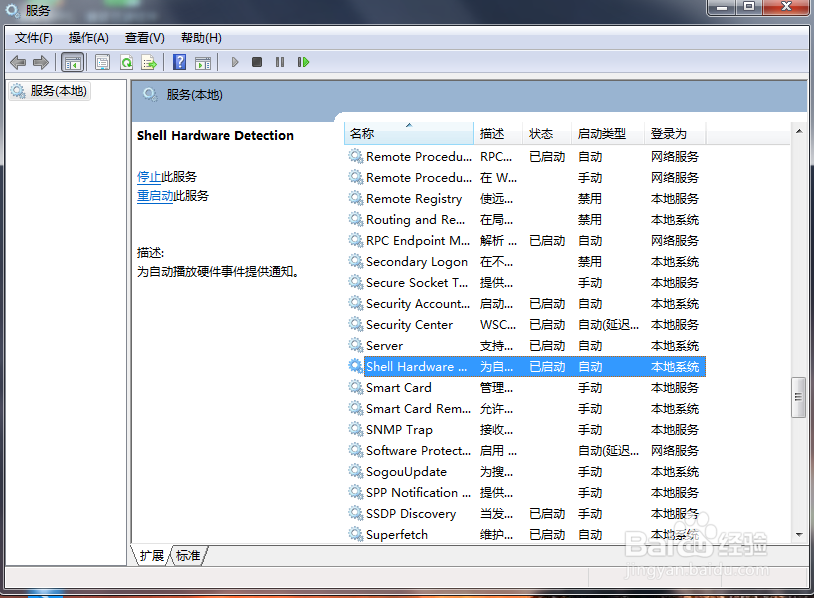Select the Smart Card Rem... service
The height and width of the screenshot is (598, 814).
pos(525,409)
